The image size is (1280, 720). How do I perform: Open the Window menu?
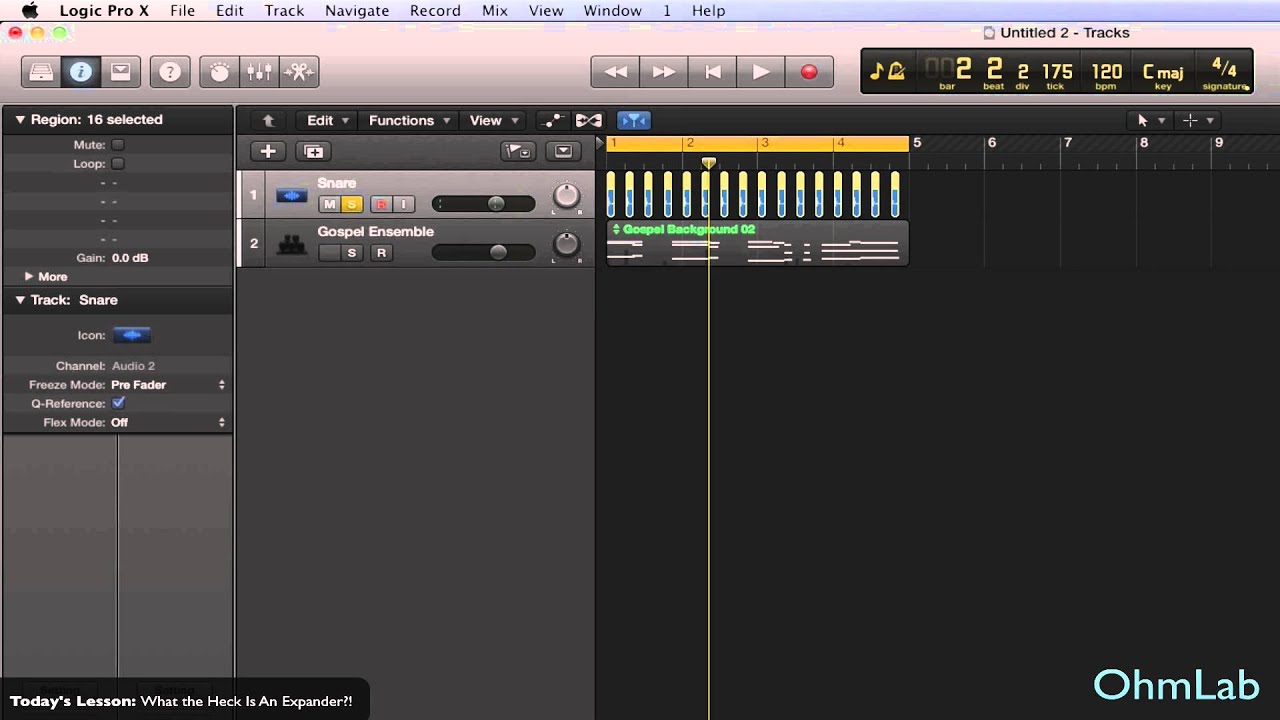click(613, 11)
